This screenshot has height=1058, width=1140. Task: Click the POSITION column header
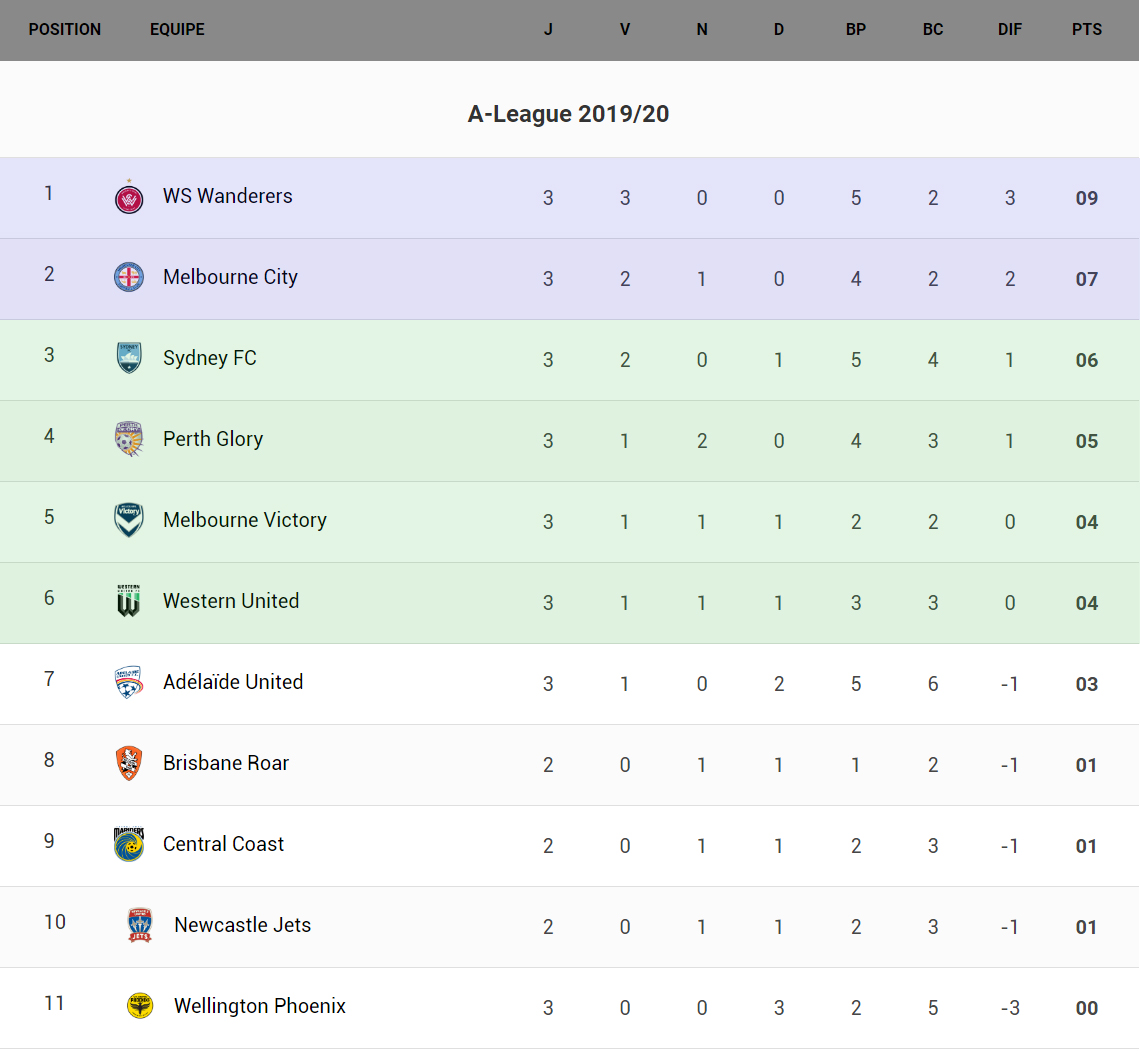point(65,30)
